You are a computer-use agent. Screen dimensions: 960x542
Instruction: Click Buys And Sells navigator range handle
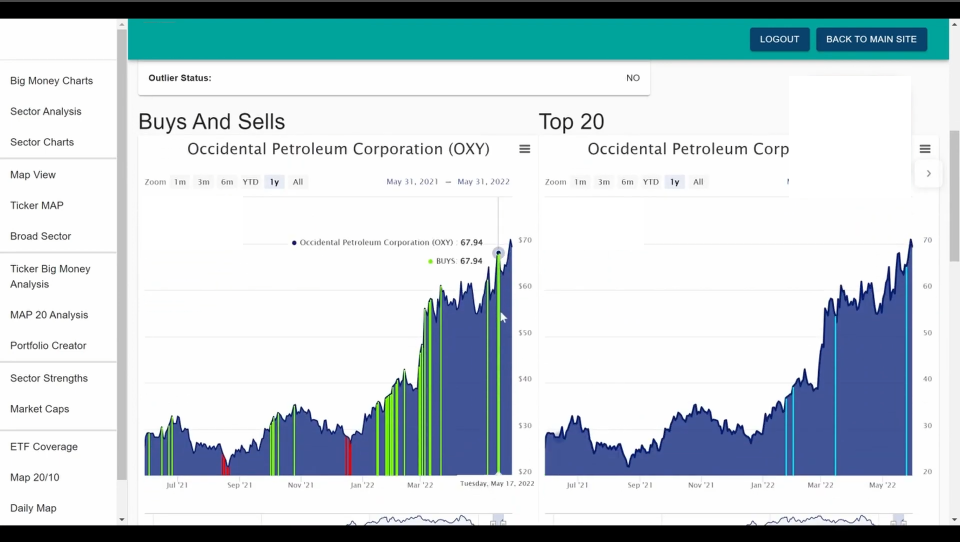pos(498,521)
